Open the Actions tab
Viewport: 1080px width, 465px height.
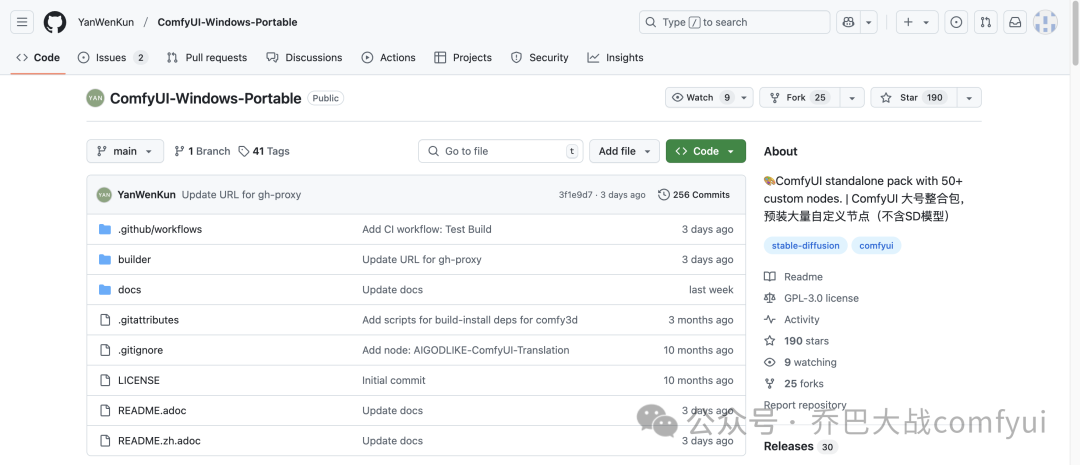(388, 58)
